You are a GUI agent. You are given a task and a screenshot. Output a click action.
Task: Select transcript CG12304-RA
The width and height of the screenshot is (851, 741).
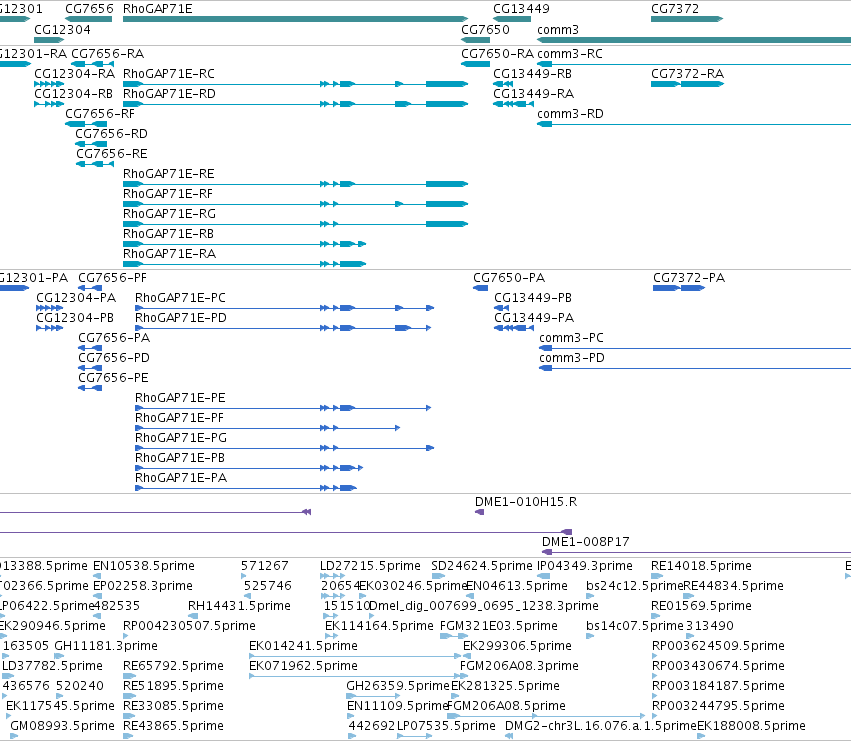coord(49,84)
